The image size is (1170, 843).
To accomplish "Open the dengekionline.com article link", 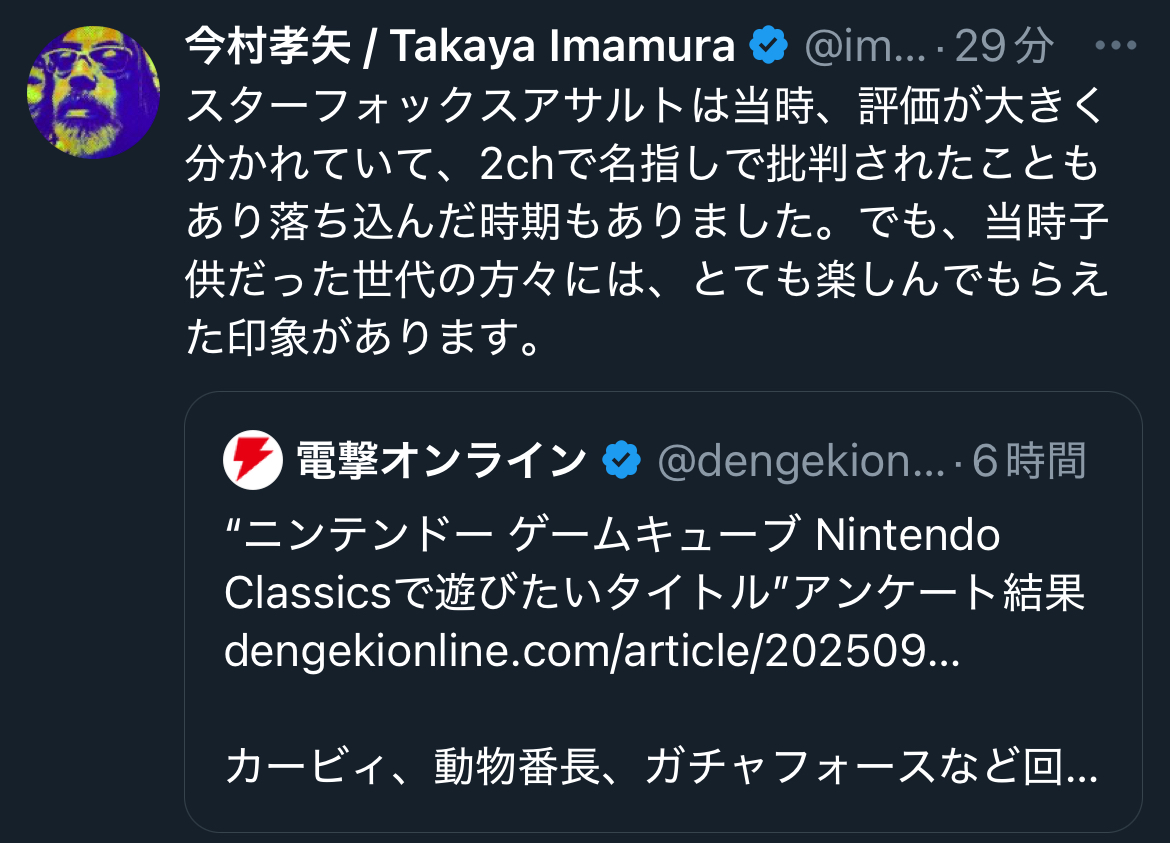I will click(x=591, y=652).
